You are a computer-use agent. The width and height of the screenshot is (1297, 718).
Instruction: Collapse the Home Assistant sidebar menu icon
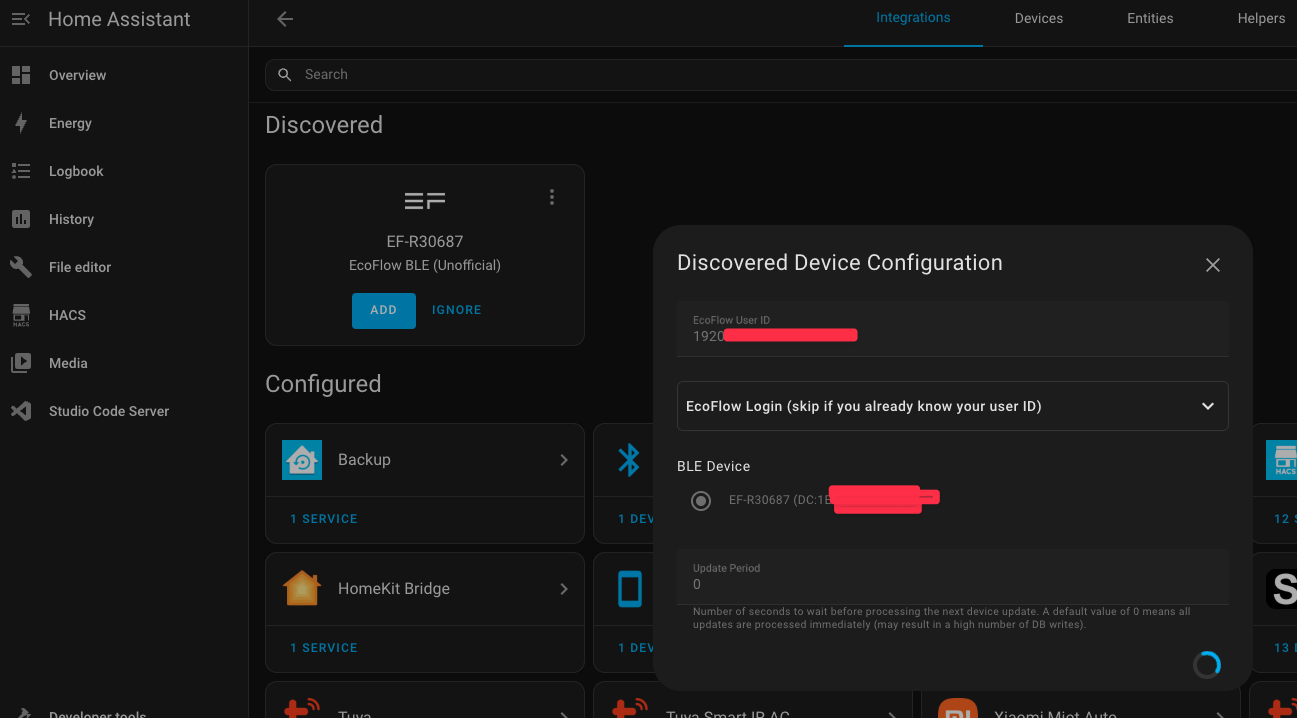pos(21,19)
